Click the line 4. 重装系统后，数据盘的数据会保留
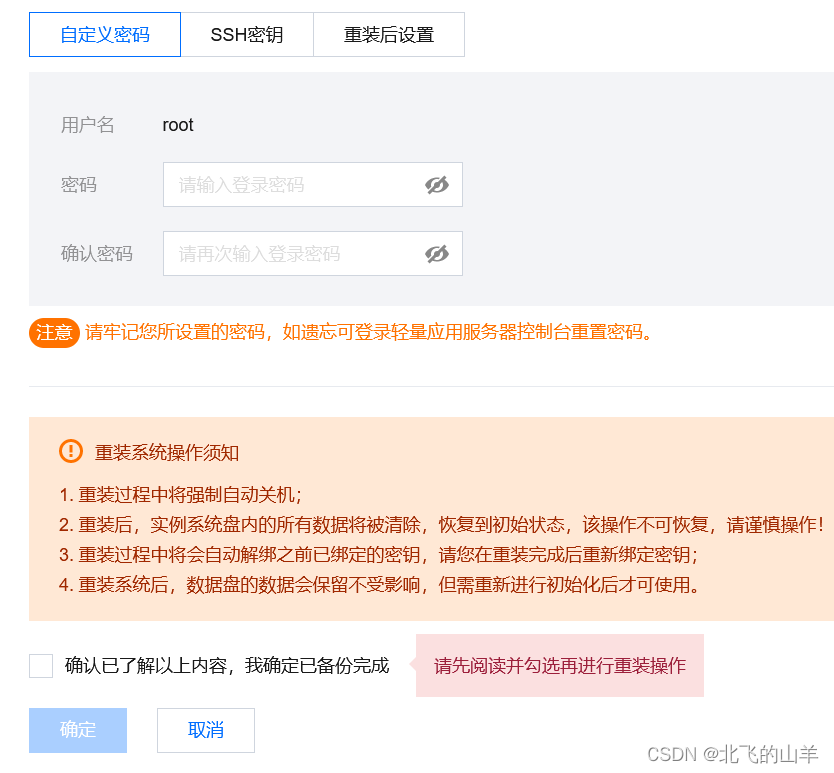The width and height of the screenshot is (834, 773). (379, 585)
